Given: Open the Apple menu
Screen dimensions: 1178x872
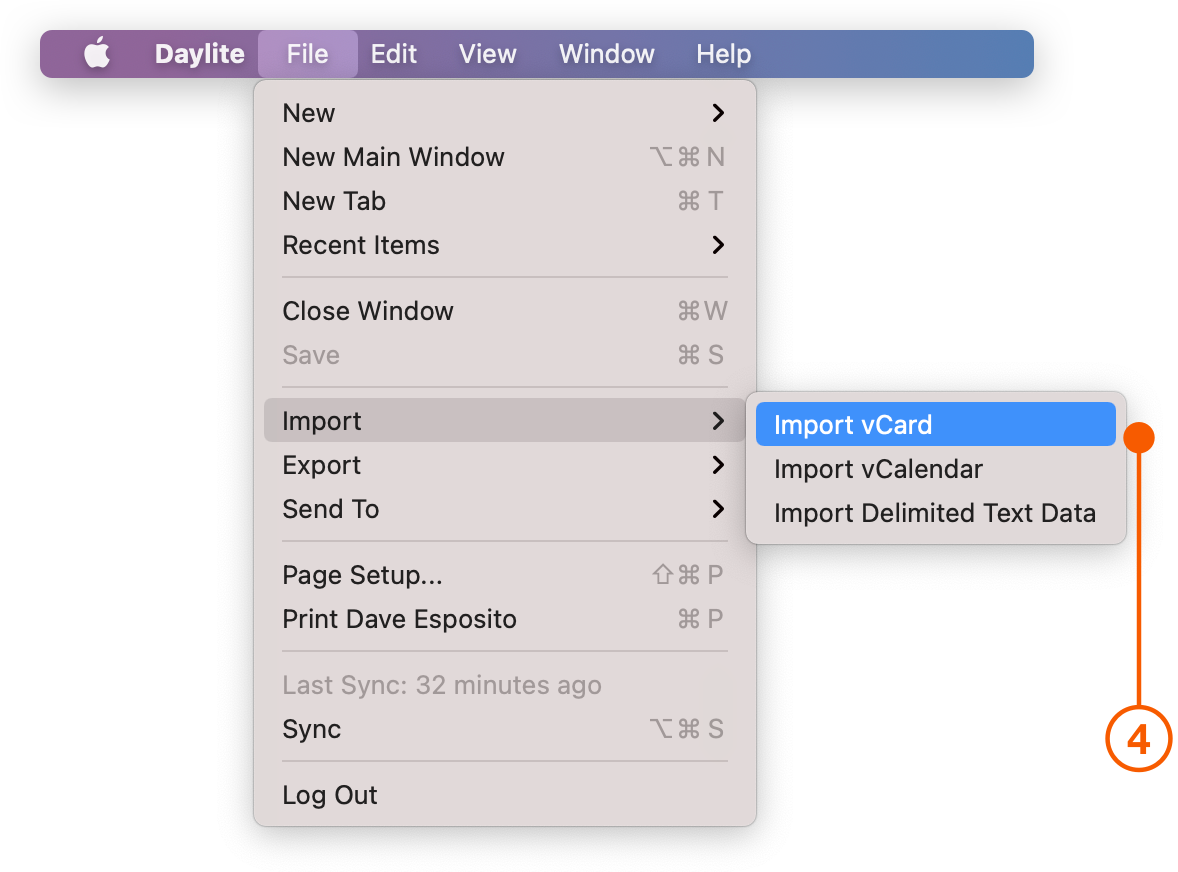Looking at the screenshot, I should 97,54.
